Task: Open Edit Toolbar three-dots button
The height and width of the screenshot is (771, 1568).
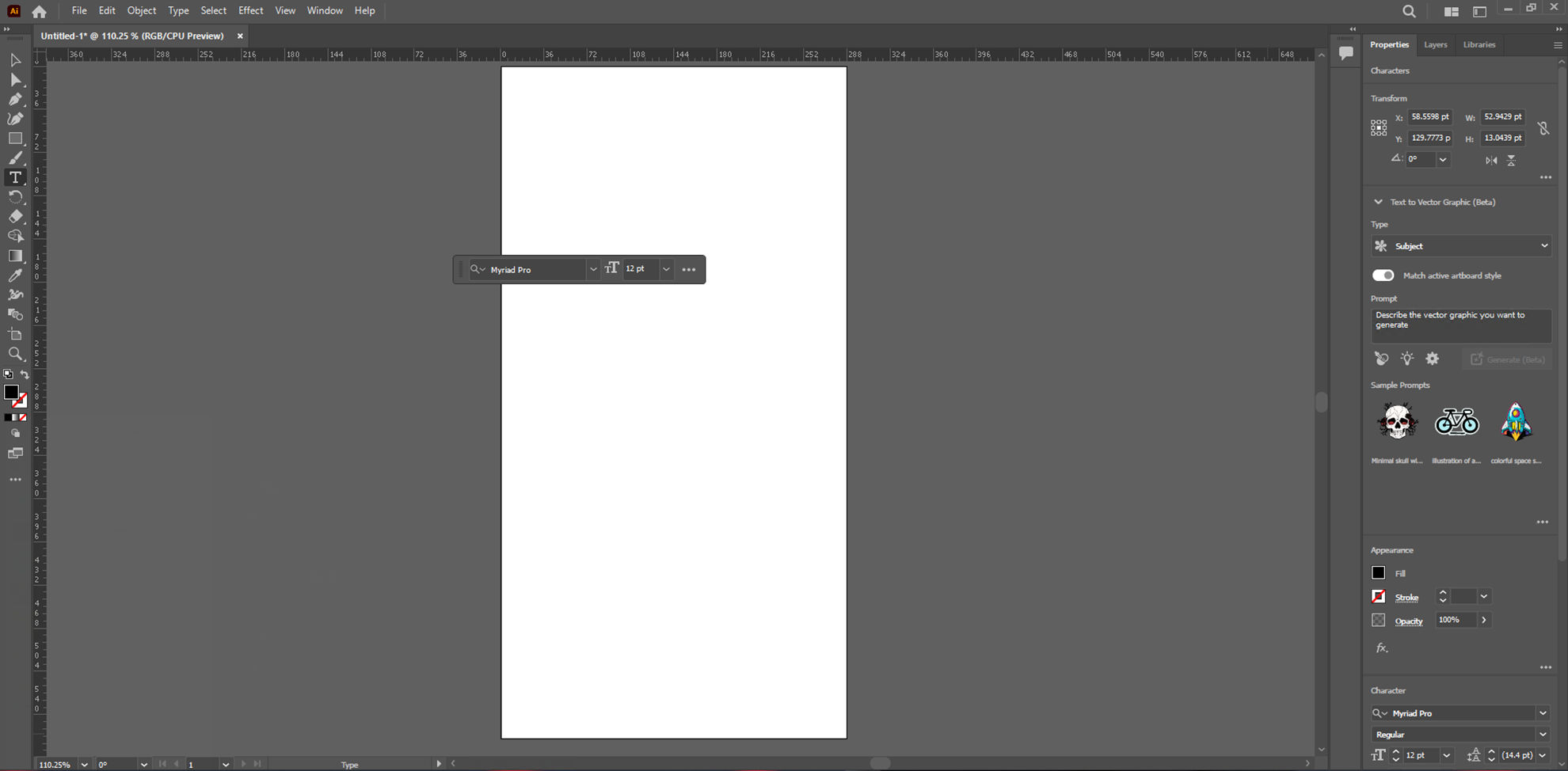Action: point(15,480)
